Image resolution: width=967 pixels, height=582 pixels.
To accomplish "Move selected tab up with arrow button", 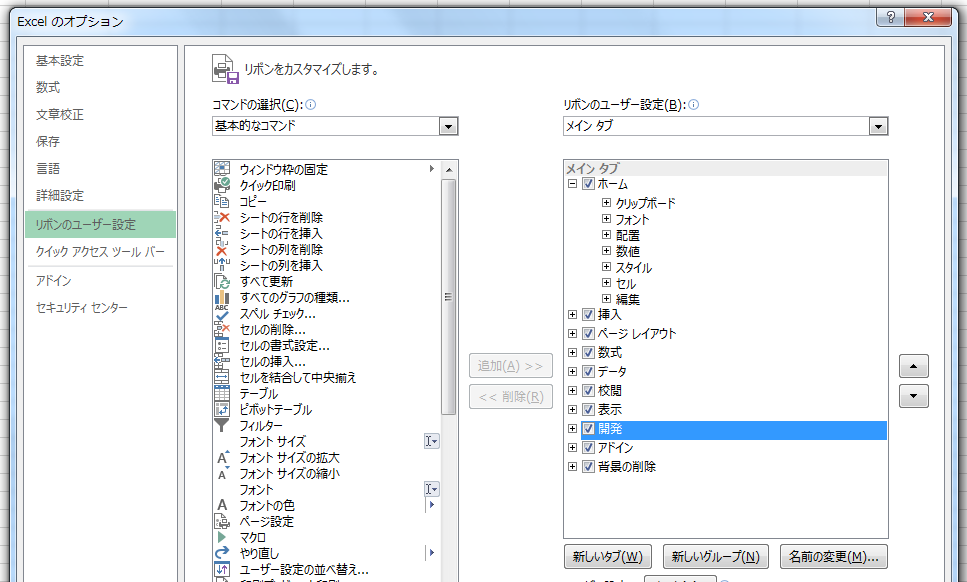I will [x=914, y=366].
